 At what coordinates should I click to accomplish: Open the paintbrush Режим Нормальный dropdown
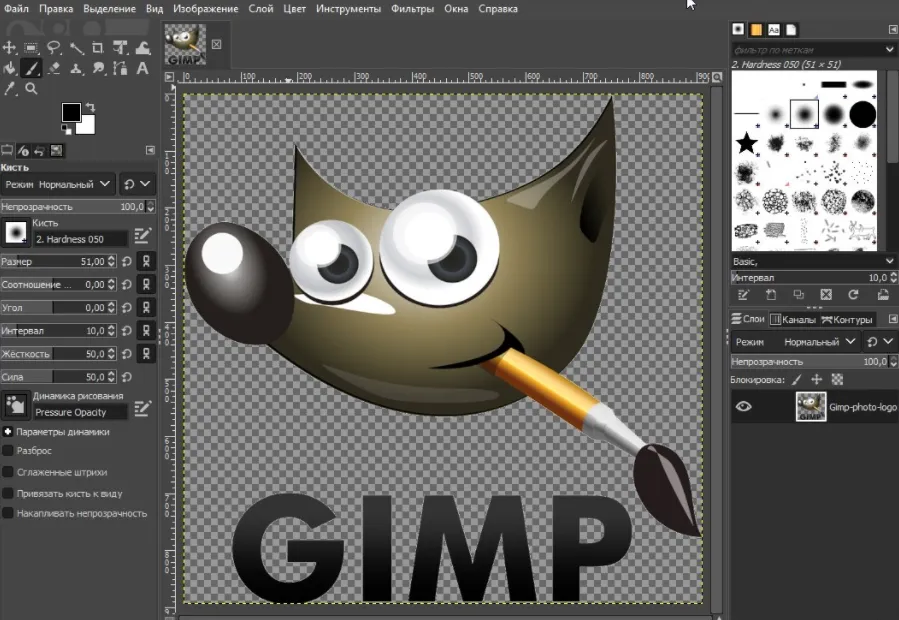[x=58, y=184]
